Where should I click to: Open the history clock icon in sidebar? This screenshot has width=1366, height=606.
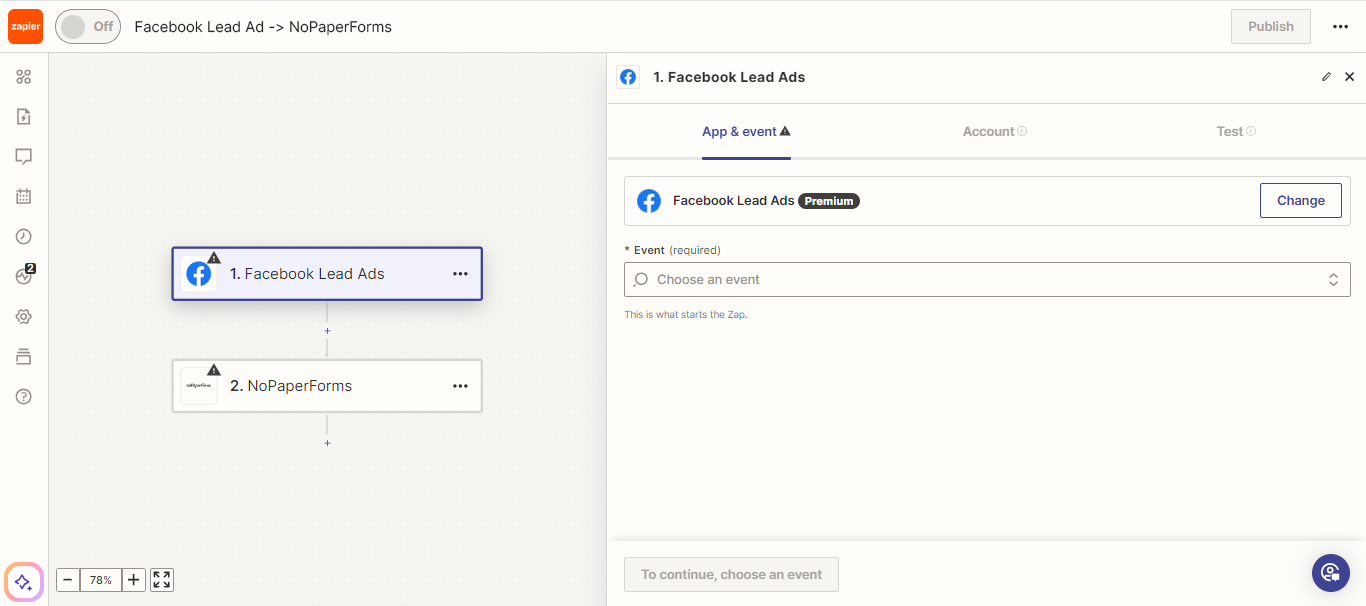click(x=24, y=237)
